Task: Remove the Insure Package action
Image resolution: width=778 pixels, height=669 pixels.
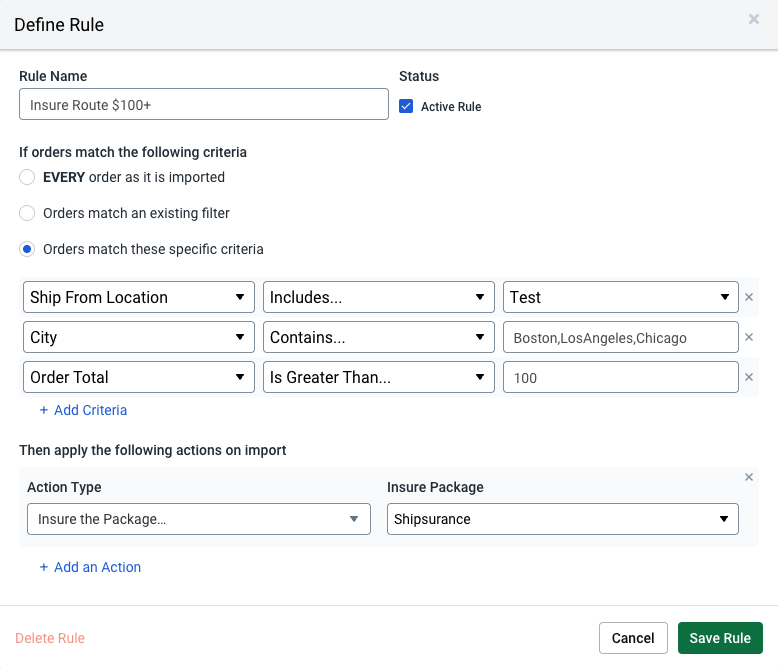Action: click(749, 477)
